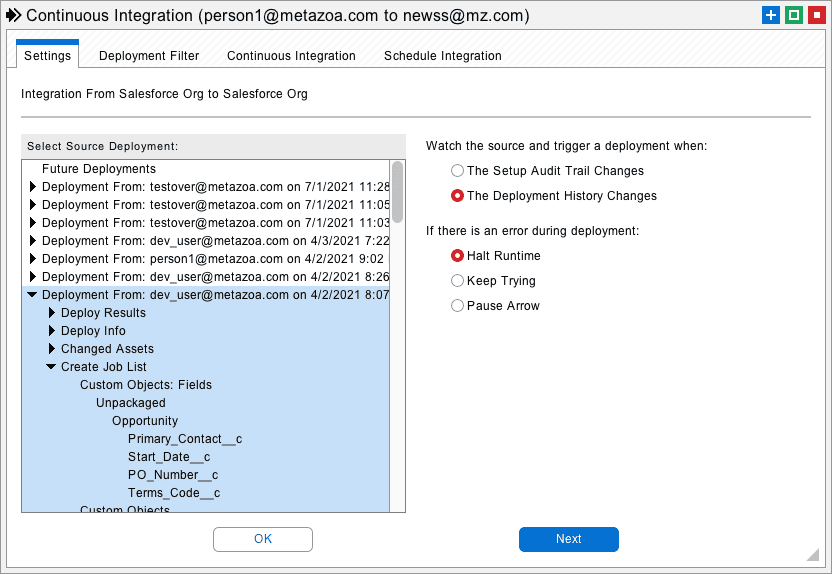Open the Schedule Integration tab

click(443, 56)
